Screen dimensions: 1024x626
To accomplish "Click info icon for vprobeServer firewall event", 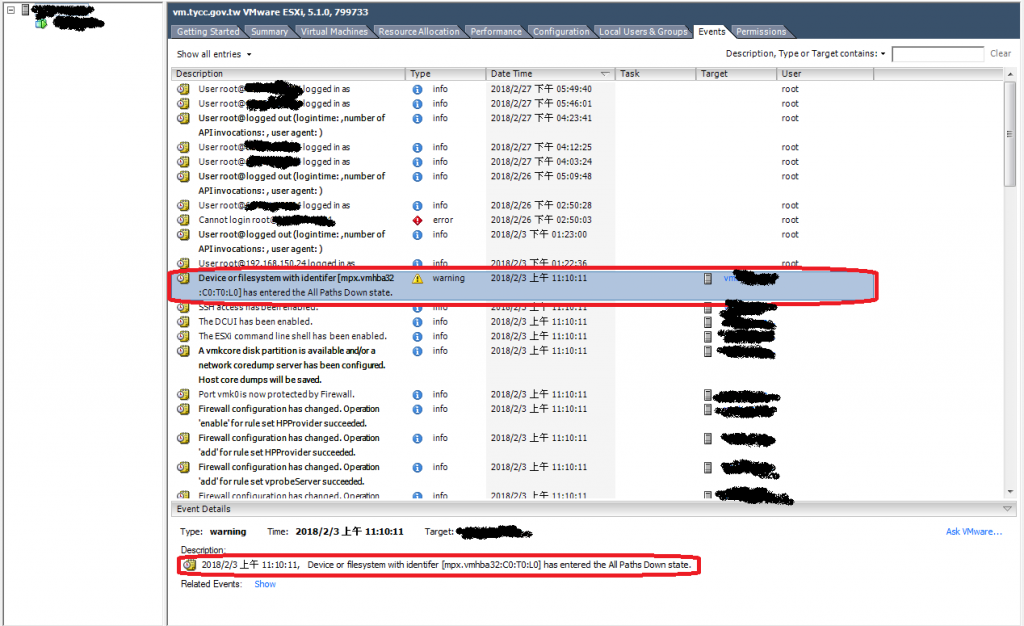I will [417, 467].
